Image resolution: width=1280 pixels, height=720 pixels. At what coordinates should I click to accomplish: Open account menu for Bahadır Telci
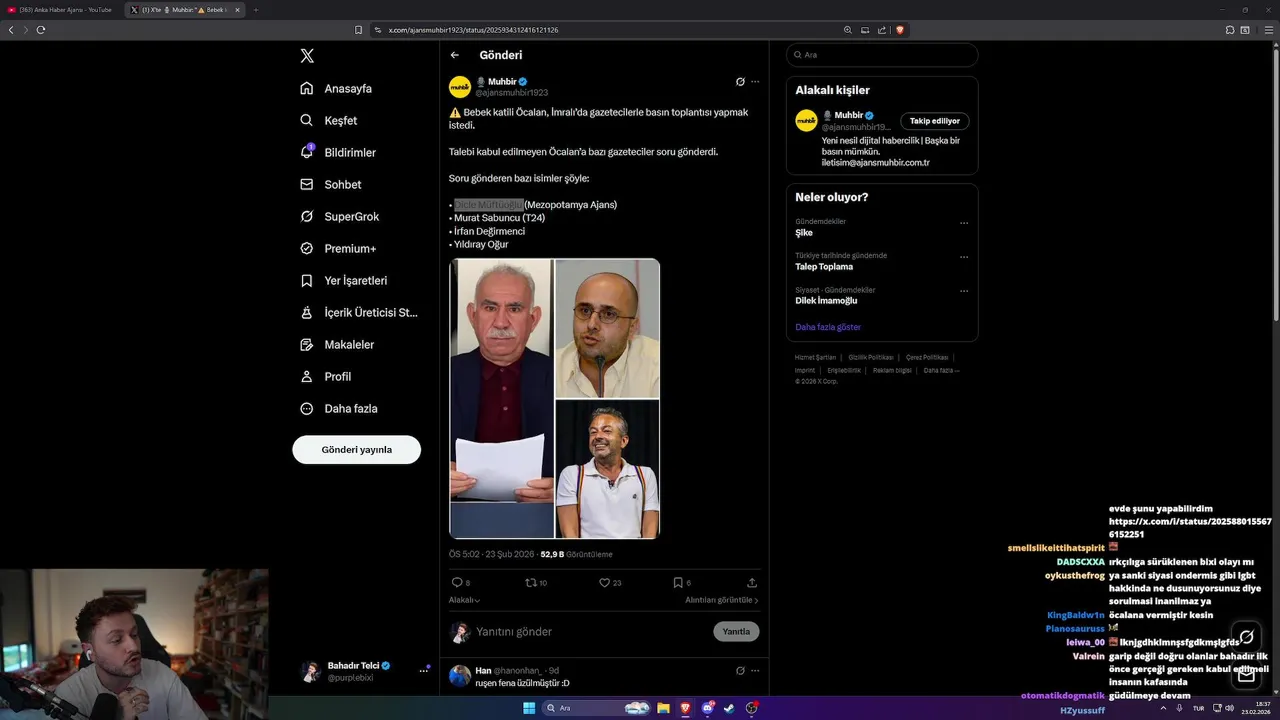(365, 671)
